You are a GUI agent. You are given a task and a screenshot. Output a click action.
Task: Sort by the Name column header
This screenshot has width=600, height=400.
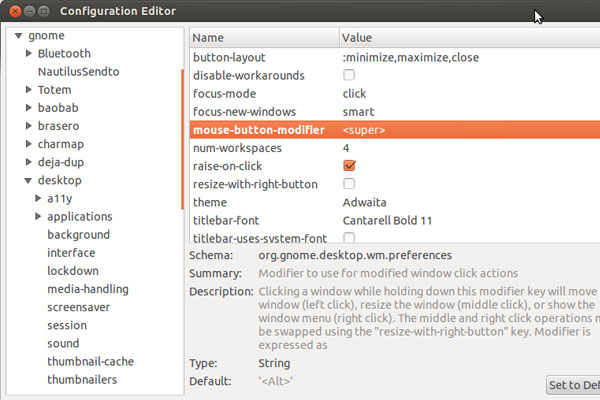pos(264,38)
